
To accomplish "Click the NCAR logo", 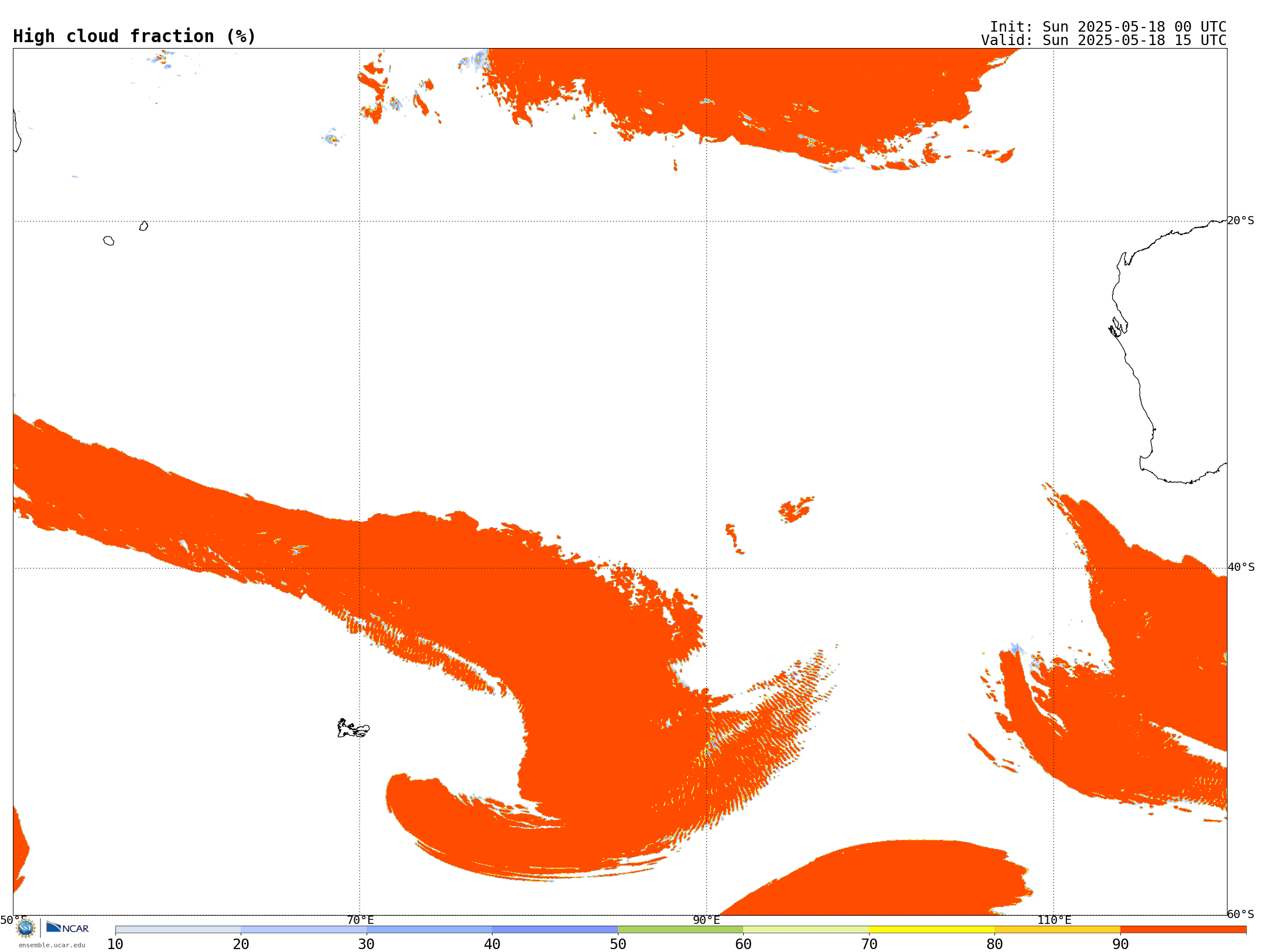I will (67, 927).
